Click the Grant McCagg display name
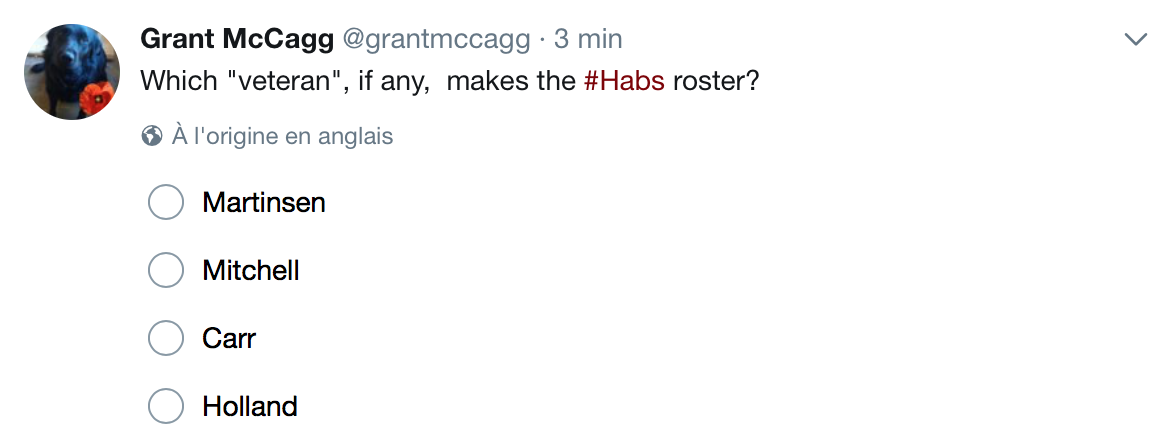 pos(237,39)
